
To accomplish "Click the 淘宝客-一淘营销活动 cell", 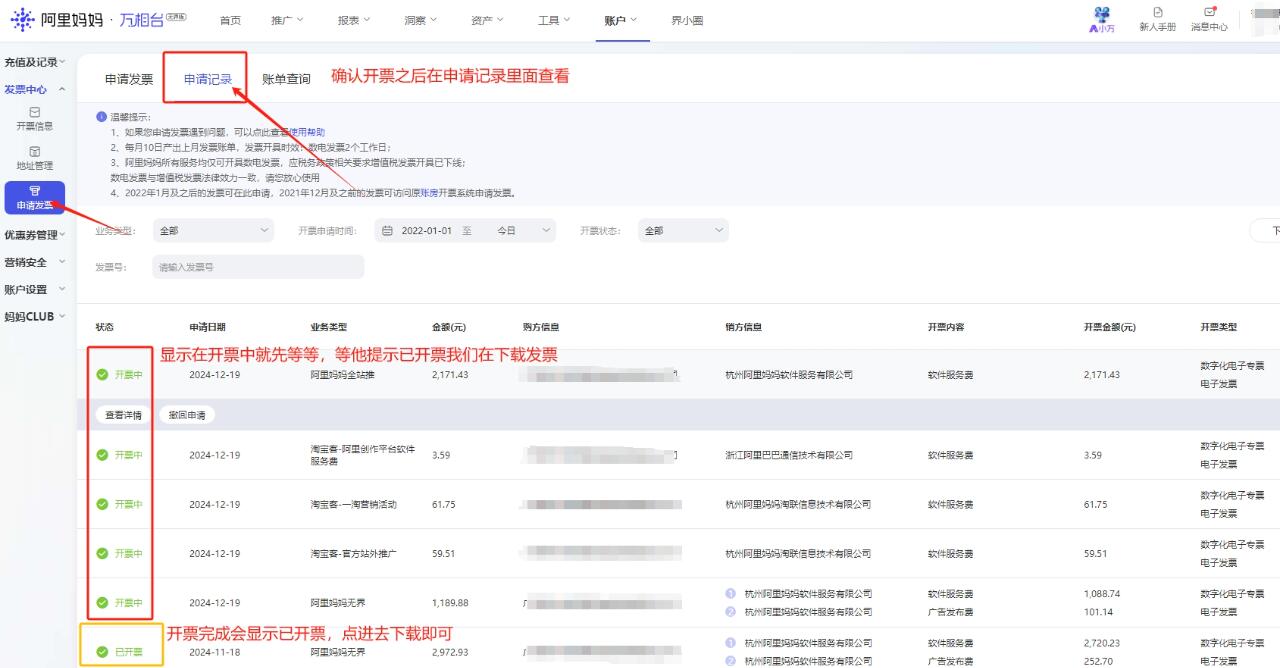I will [354, 504].
